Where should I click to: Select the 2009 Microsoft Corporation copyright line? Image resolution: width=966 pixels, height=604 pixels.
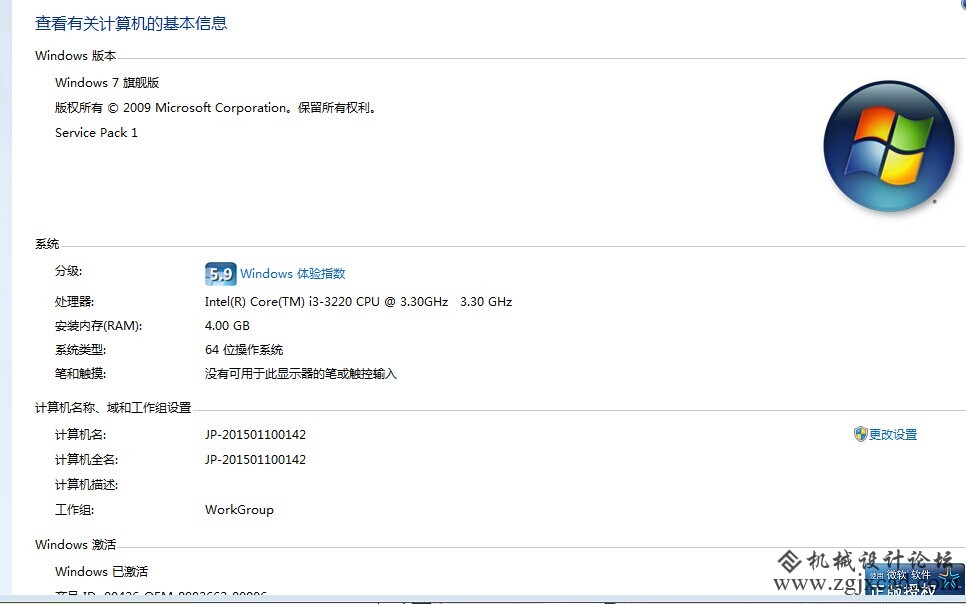[216, 108]
